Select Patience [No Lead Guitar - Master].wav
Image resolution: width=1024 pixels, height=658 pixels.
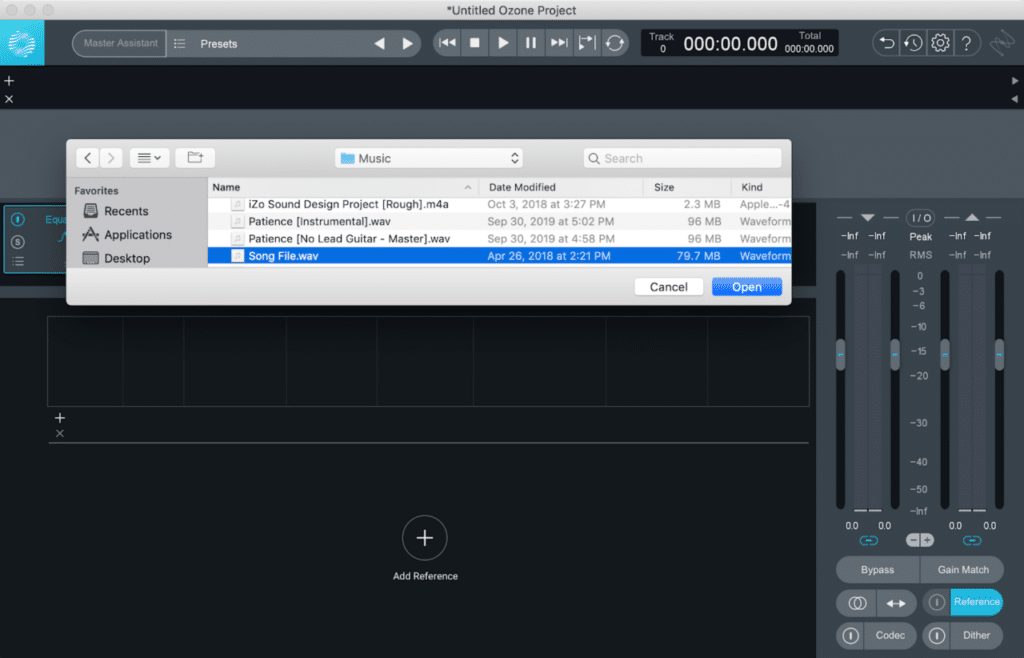500,239
